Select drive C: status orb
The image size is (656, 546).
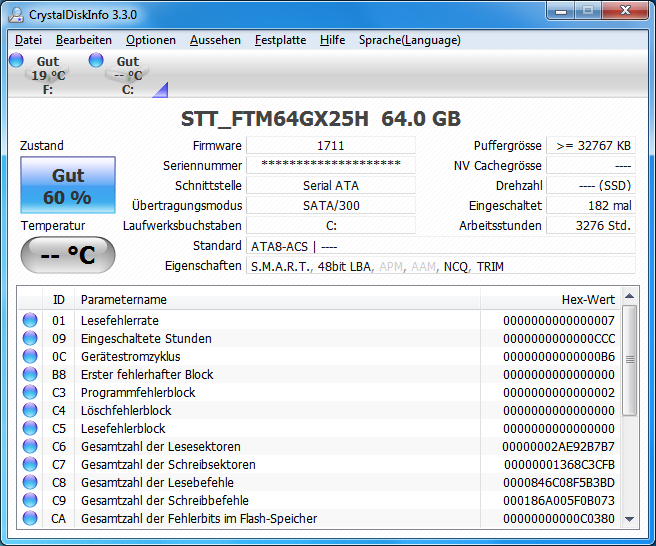[x=96, y=60]
